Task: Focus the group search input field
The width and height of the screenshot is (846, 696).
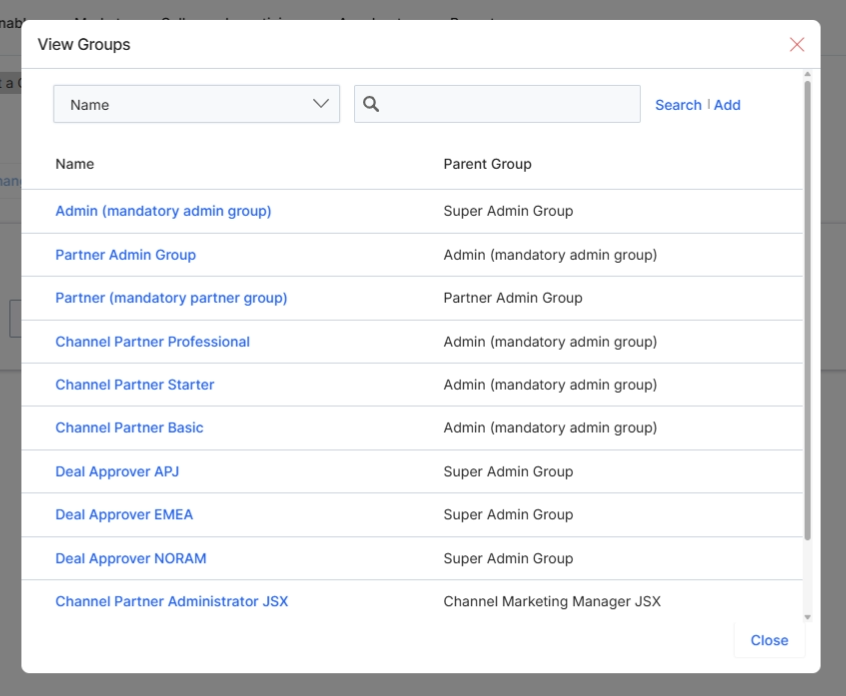Action: tap(497, 104)
